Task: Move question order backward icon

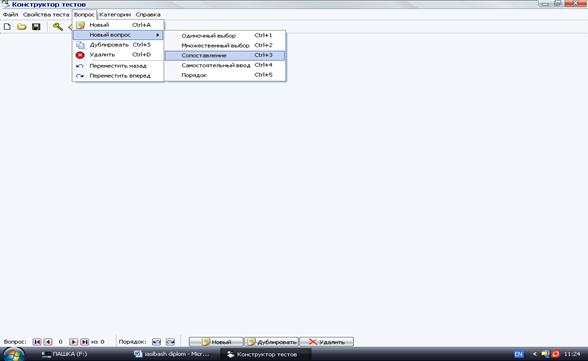Action: point(156,342)
